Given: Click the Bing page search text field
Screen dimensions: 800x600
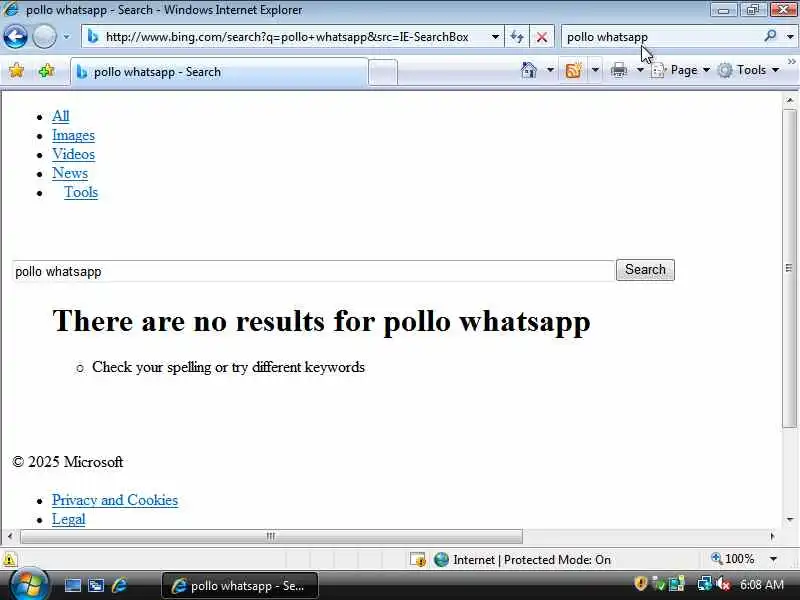Looking at the screenshot, I should tap(313, 271).
